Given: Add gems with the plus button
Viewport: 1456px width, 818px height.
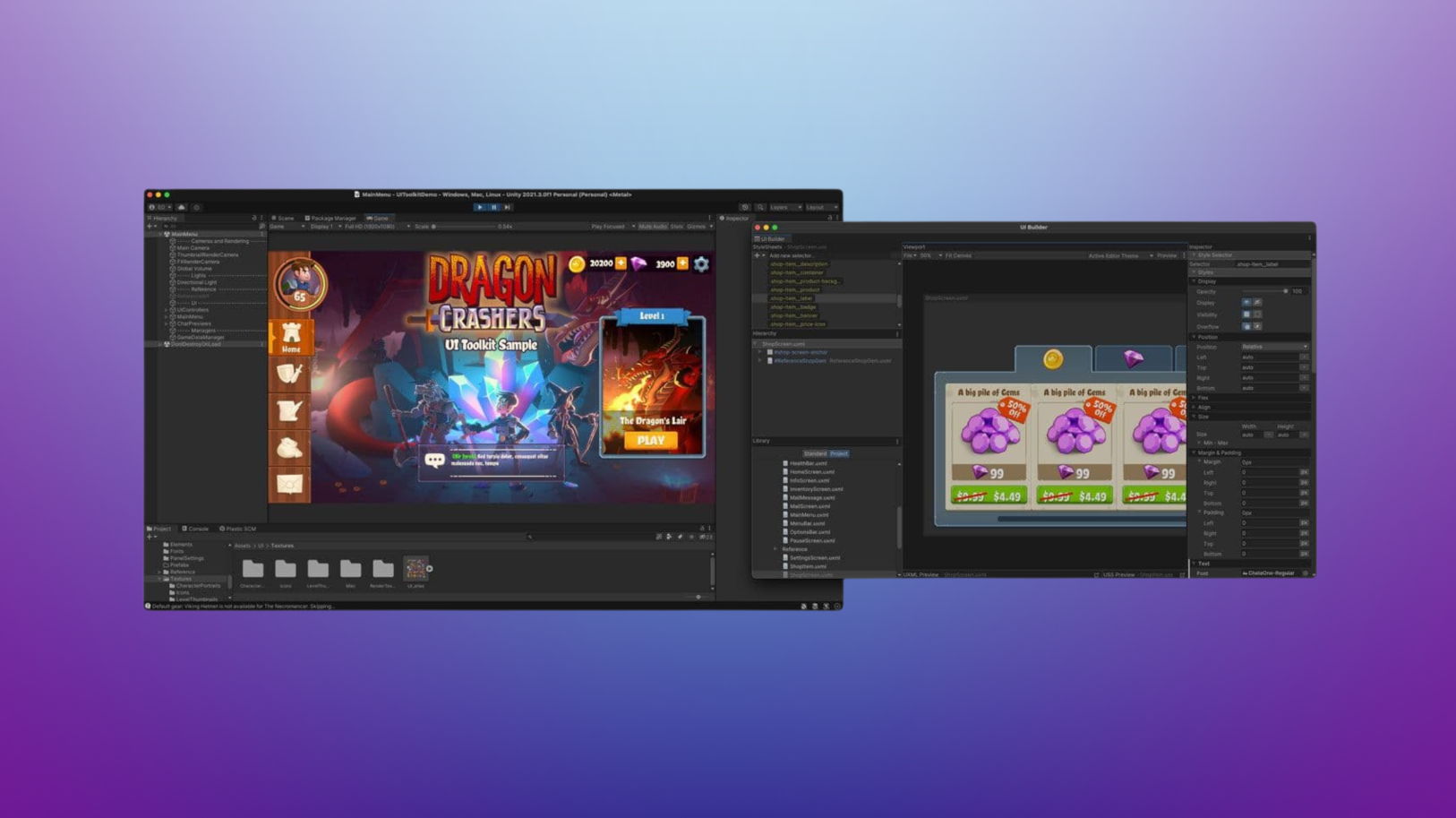Looking at the screenshot, I should 683,263.
